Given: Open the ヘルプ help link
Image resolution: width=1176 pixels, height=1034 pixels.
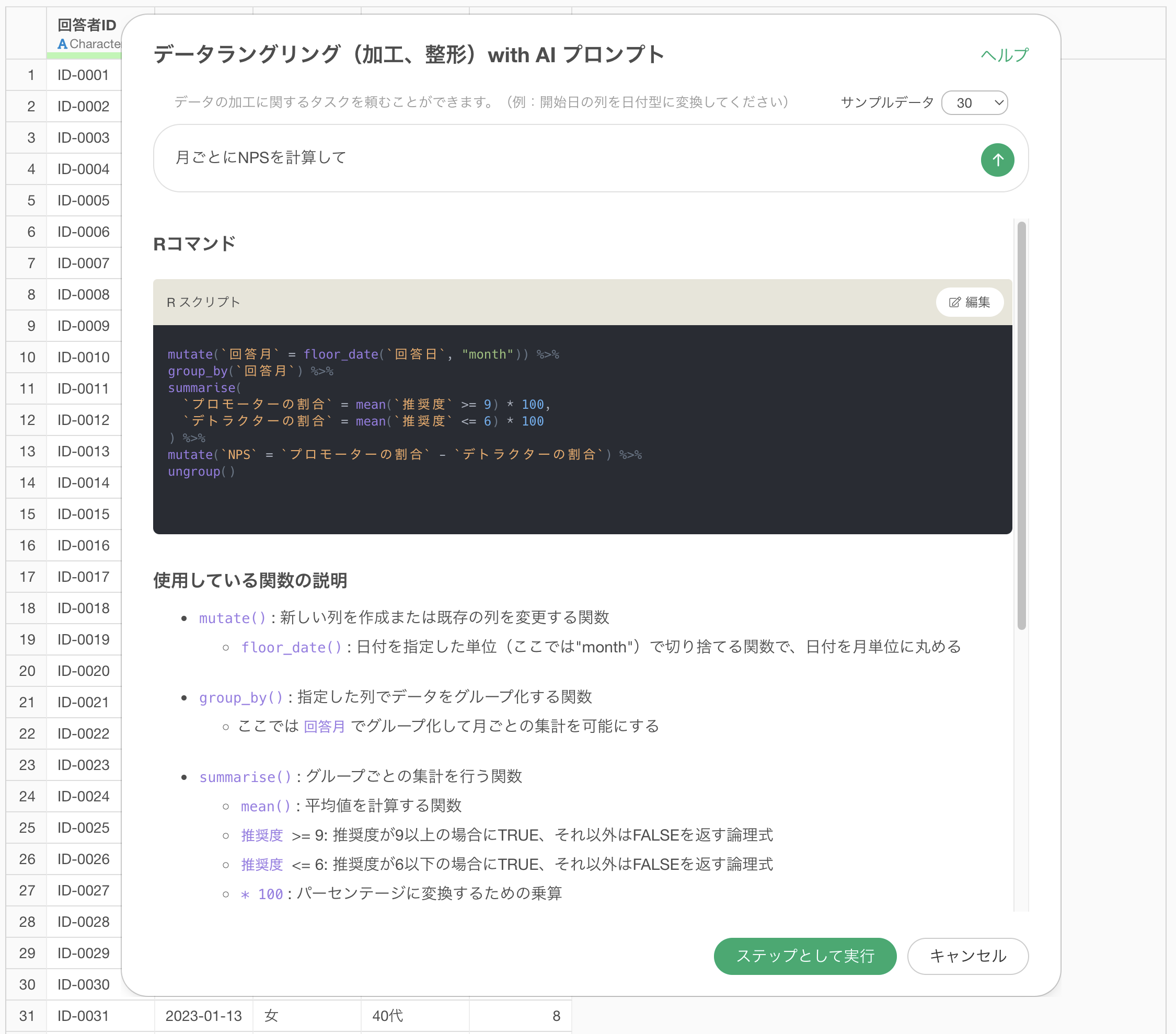Looking at the screenshot, I should 1004,55.
